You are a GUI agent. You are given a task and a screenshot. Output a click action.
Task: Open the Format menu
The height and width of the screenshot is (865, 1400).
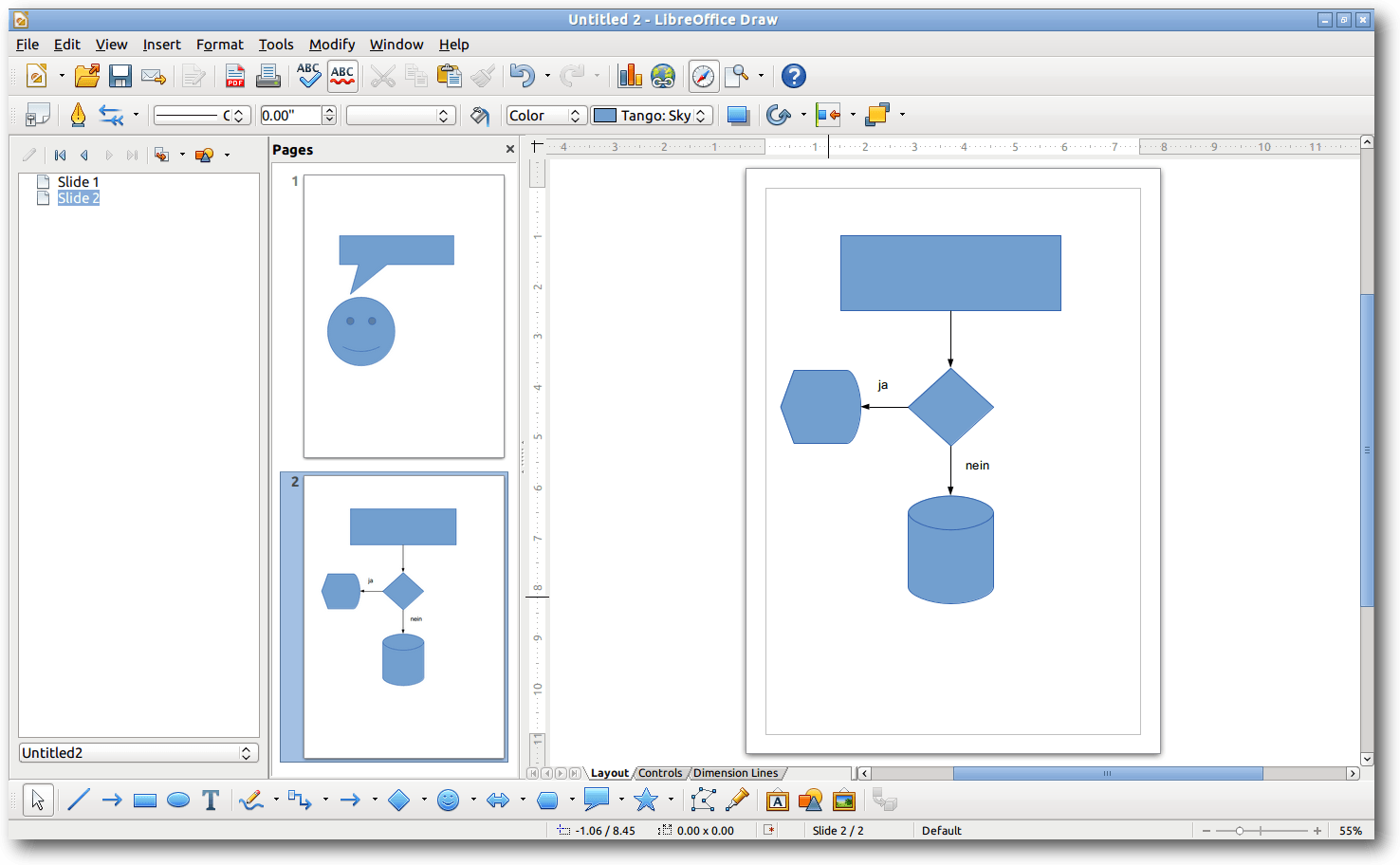[220, 45]
